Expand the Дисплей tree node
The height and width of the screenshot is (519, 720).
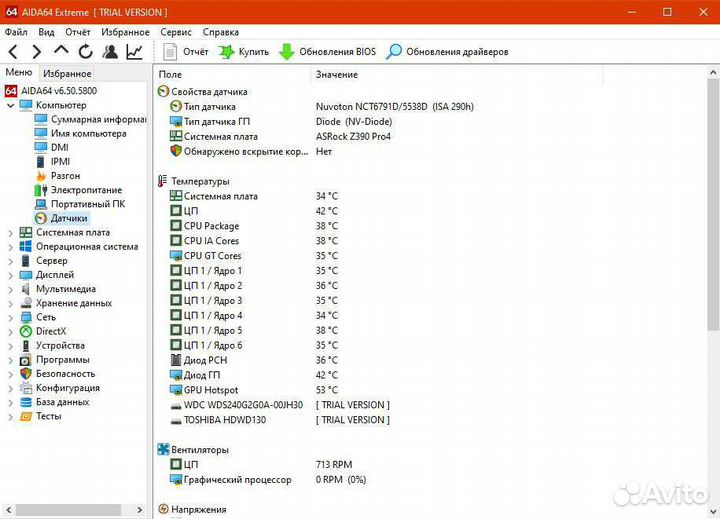(x=11, y=276)
